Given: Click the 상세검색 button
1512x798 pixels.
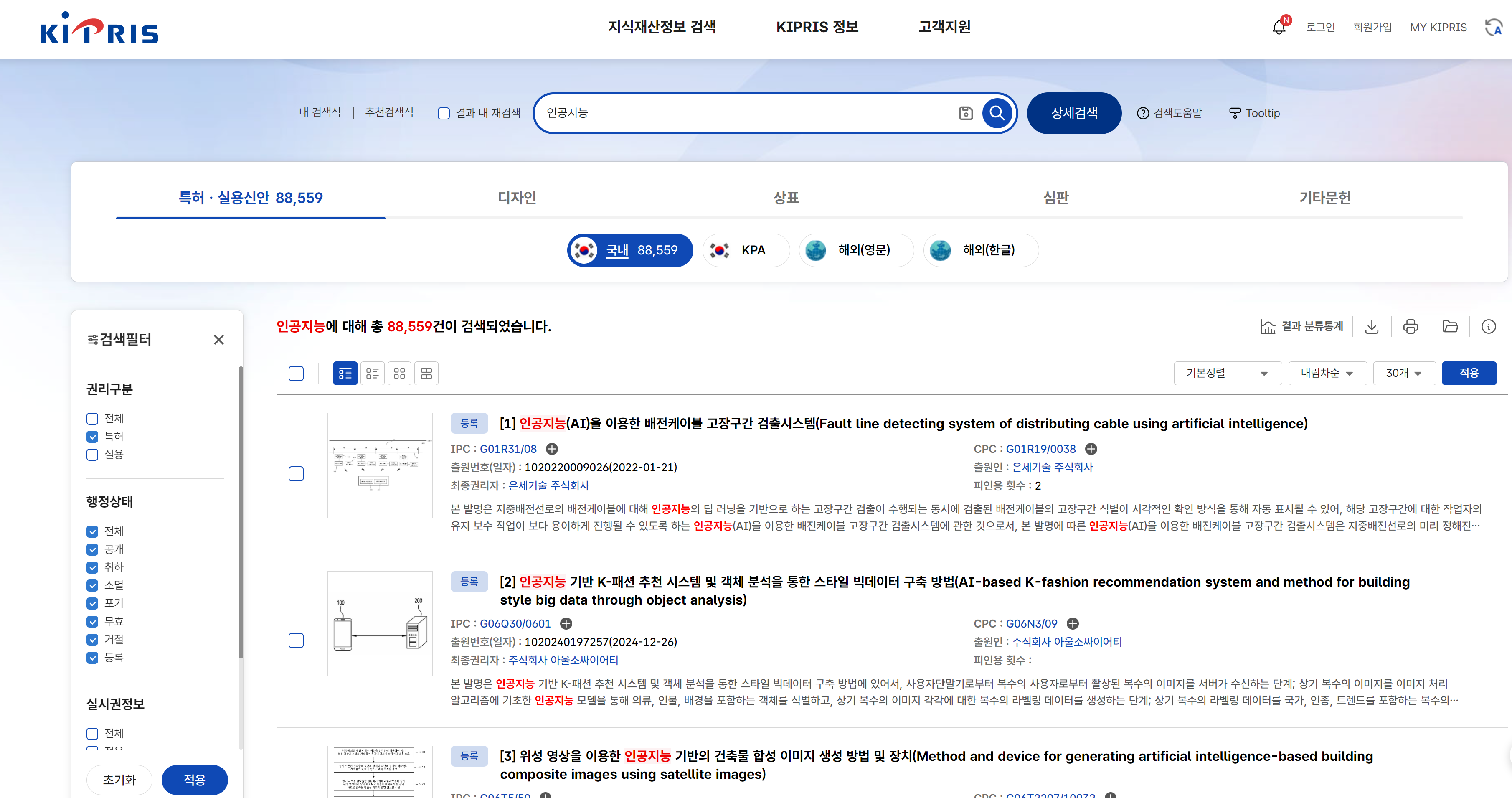Looking at the screenshot, I should [1073, 113].
